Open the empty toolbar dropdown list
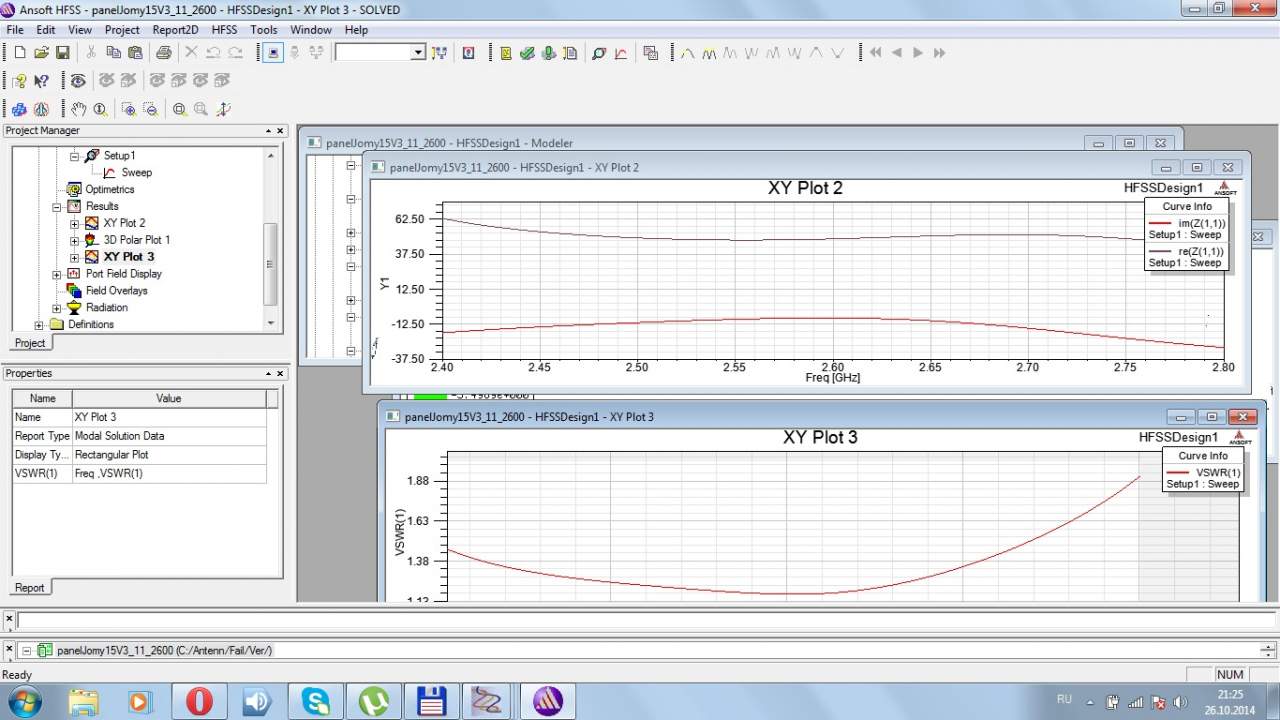This screenshot has width=1280, height=720. click(x=418, y=53)
